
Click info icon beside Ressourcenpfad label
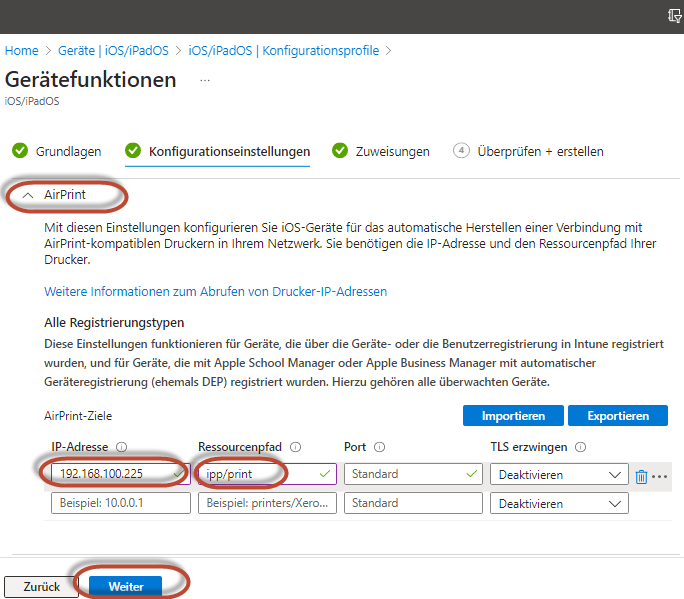(x=296, y=448)
